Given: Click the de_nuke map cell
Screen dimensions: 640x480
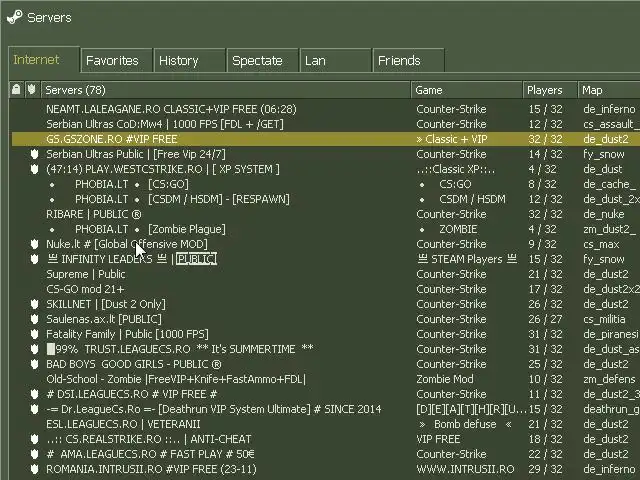Looking at the screenshot, I should 604,214.
